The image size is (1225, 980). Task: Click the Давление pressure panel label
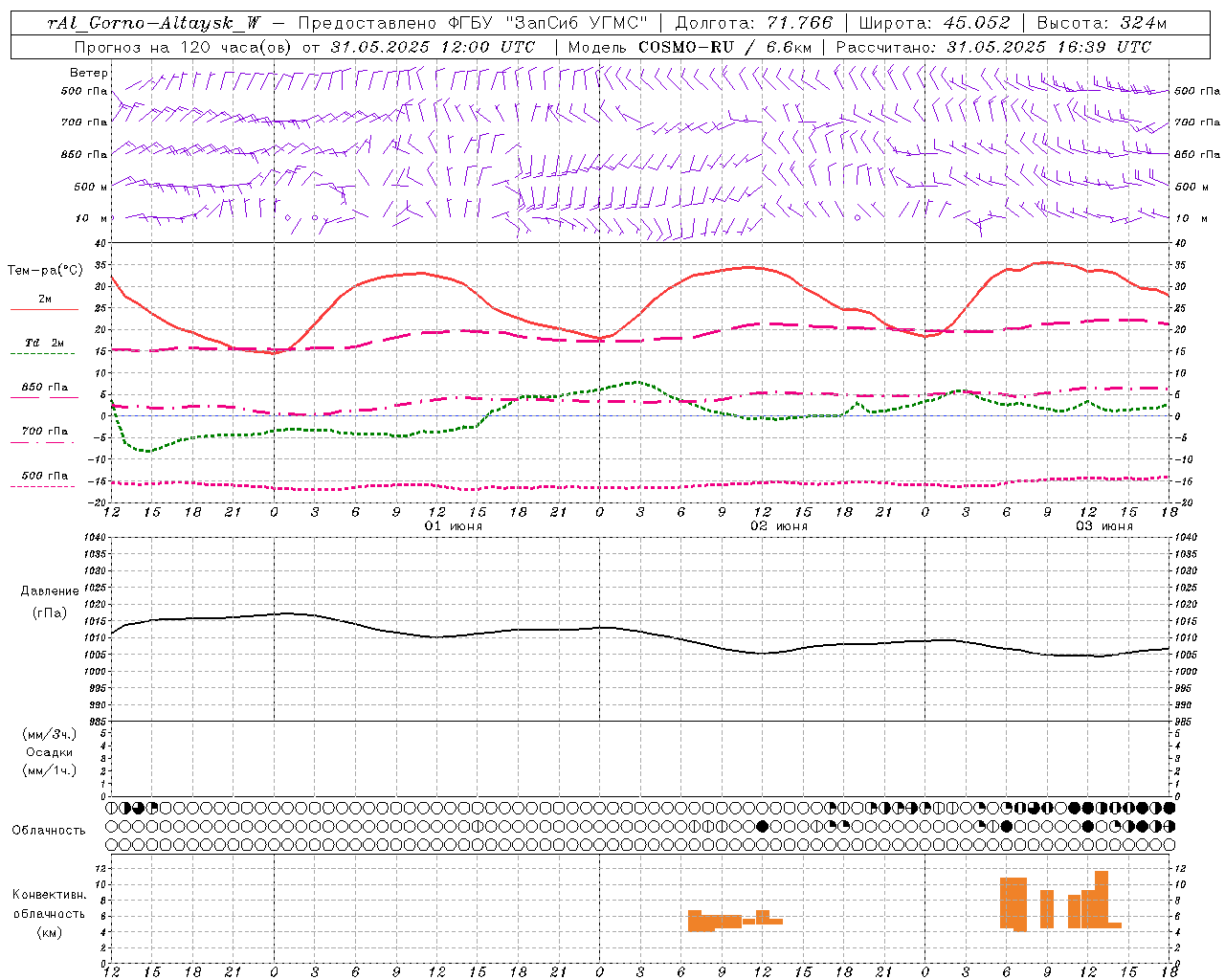tap(50, 591)
